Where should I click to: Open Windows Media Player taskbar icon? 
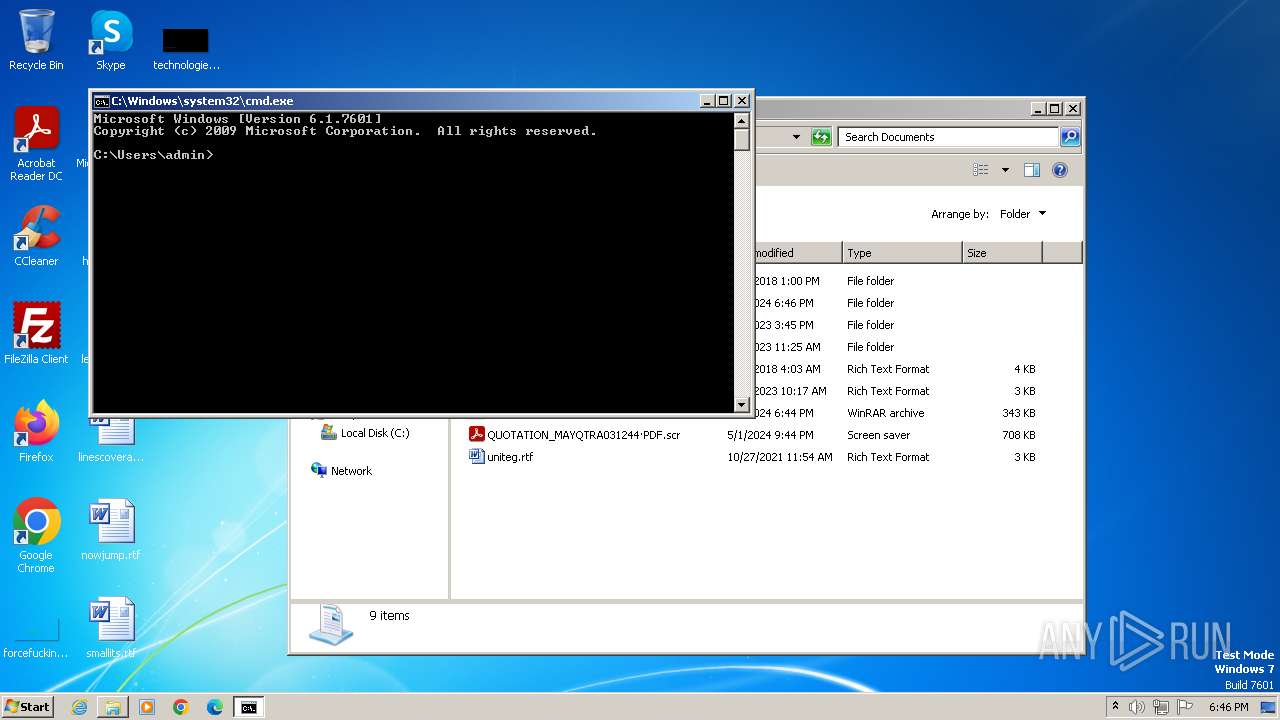147,707
